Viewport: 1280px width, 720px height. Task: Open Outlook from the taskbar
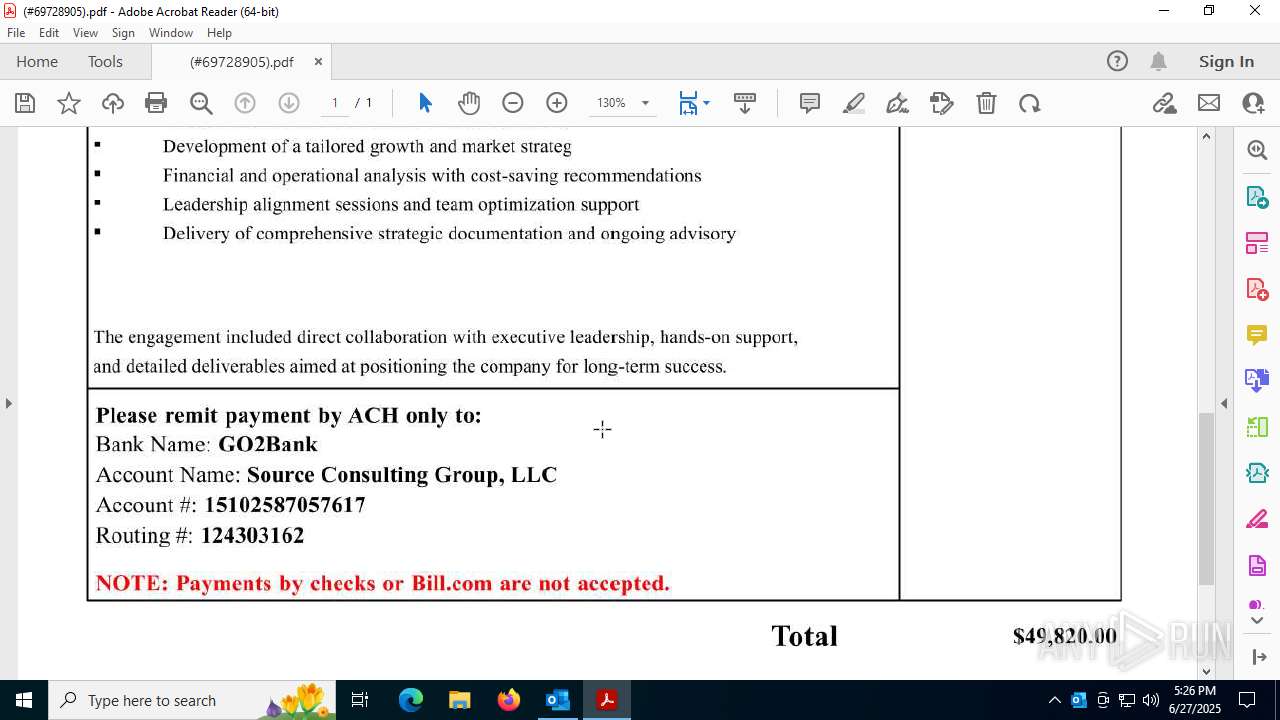(x=557, y=700)
